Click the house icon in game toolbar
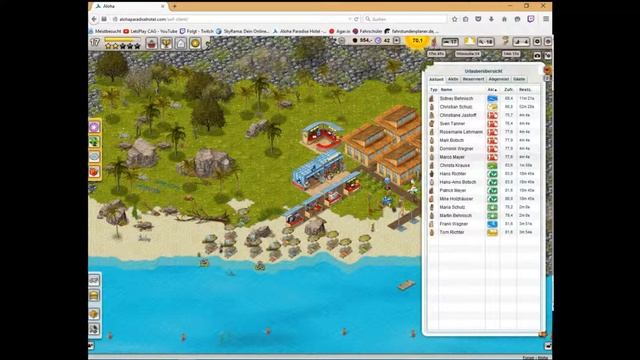This screenshot has width=640, height=360. point(181,43)
